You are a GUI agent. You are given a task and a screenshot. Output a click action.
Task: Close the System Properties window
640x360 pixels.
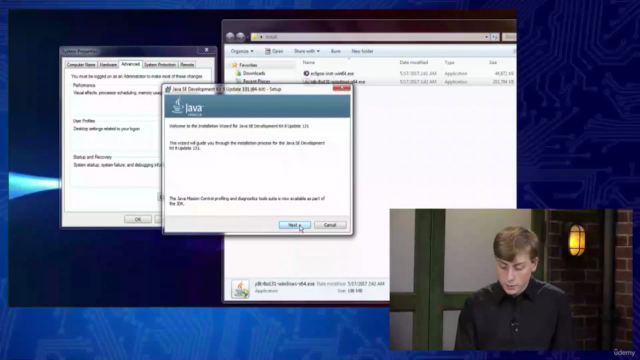(207, 50)
